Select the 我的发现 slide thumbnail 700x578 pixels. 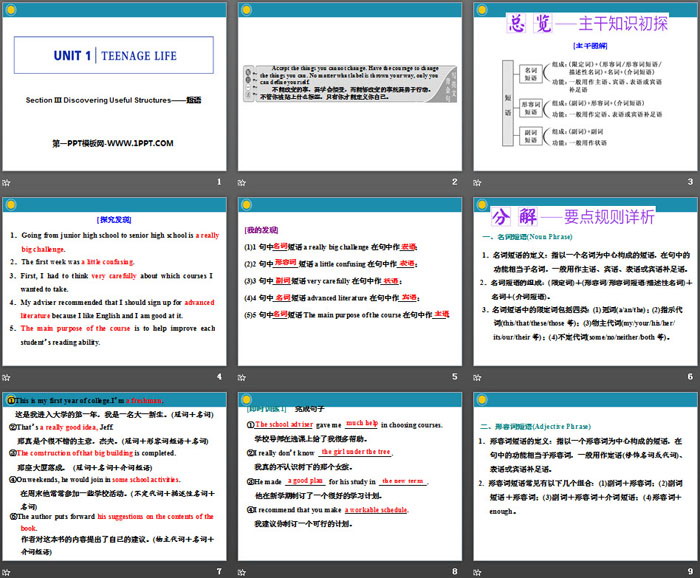coord(349,282)
